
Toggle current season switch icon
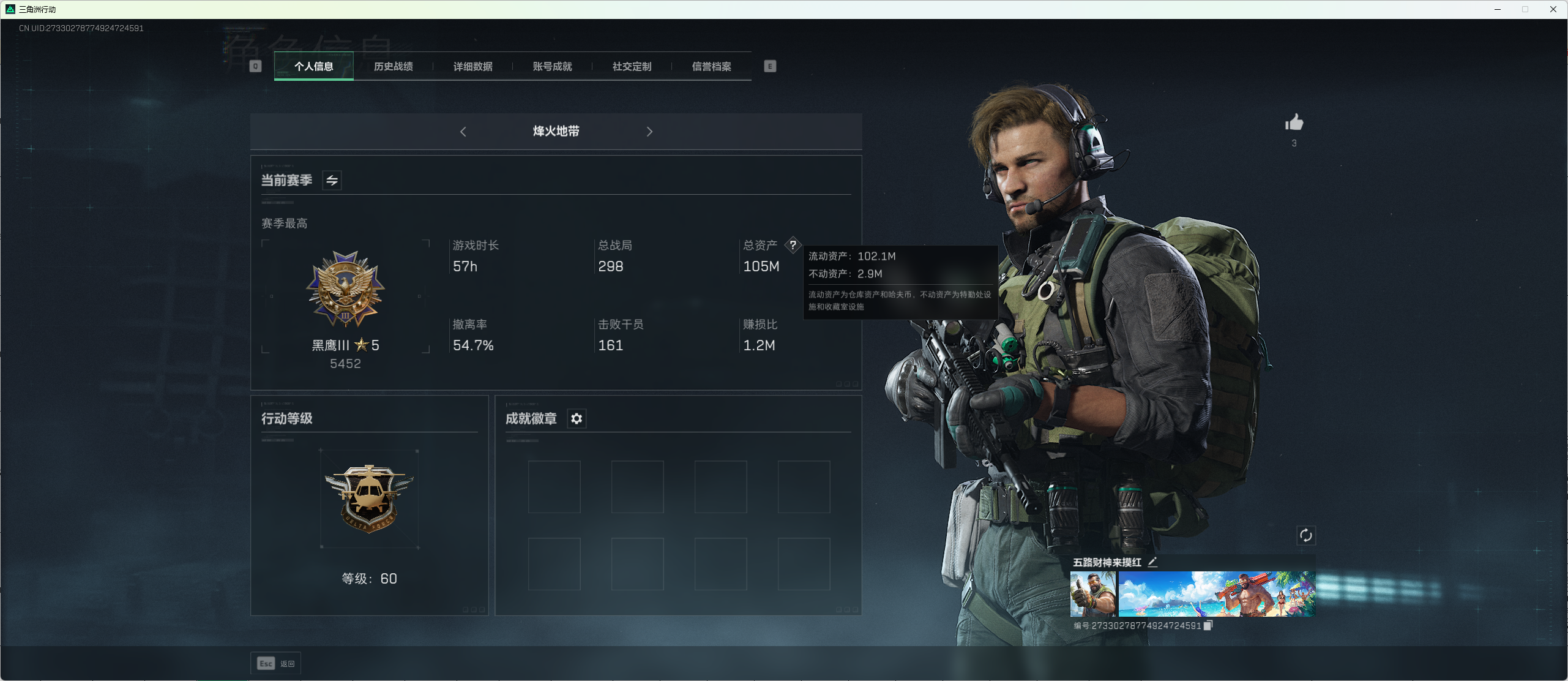pos(332,181)
